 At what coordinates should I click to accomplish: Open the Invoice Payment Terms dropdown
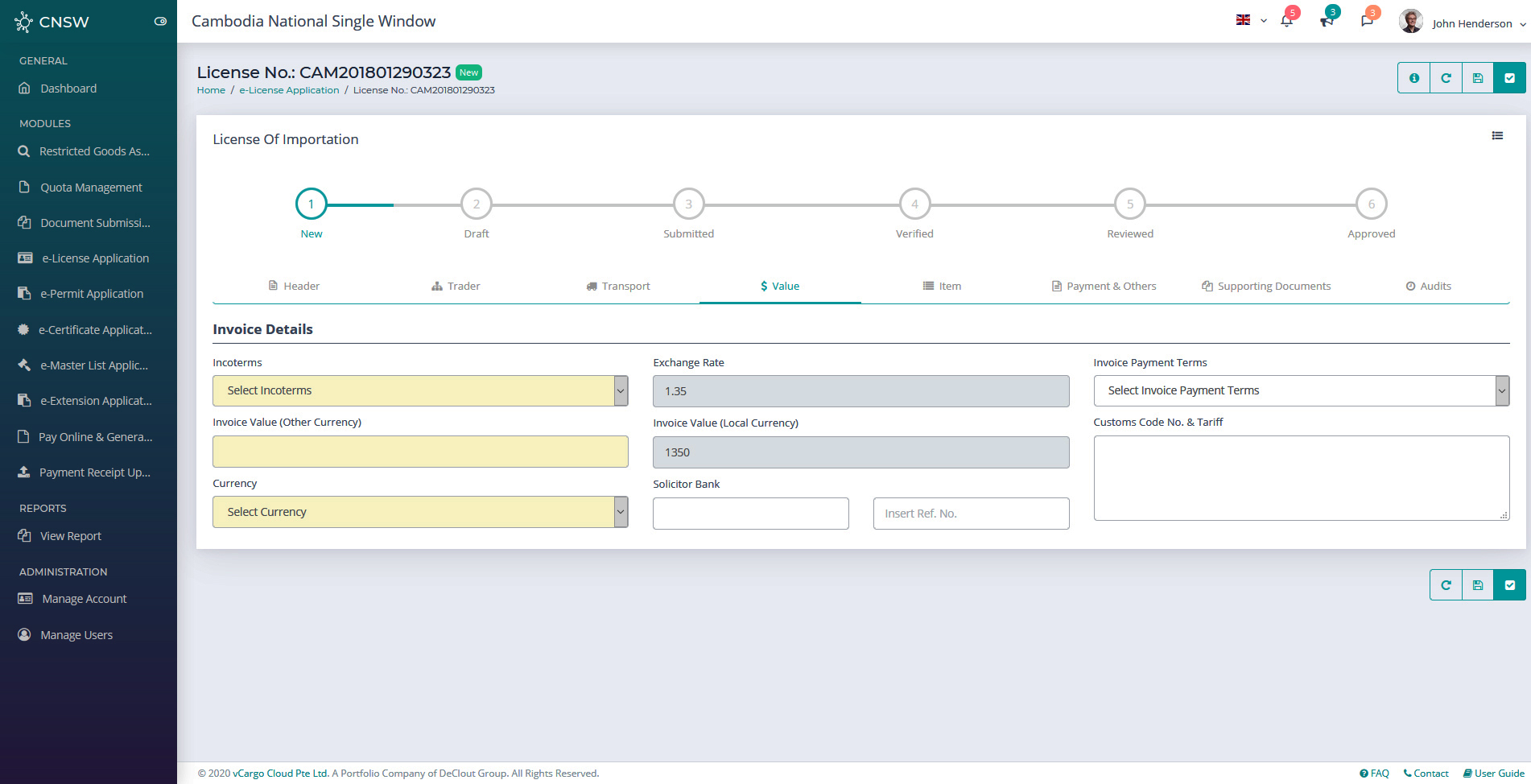coord(1300,391)
